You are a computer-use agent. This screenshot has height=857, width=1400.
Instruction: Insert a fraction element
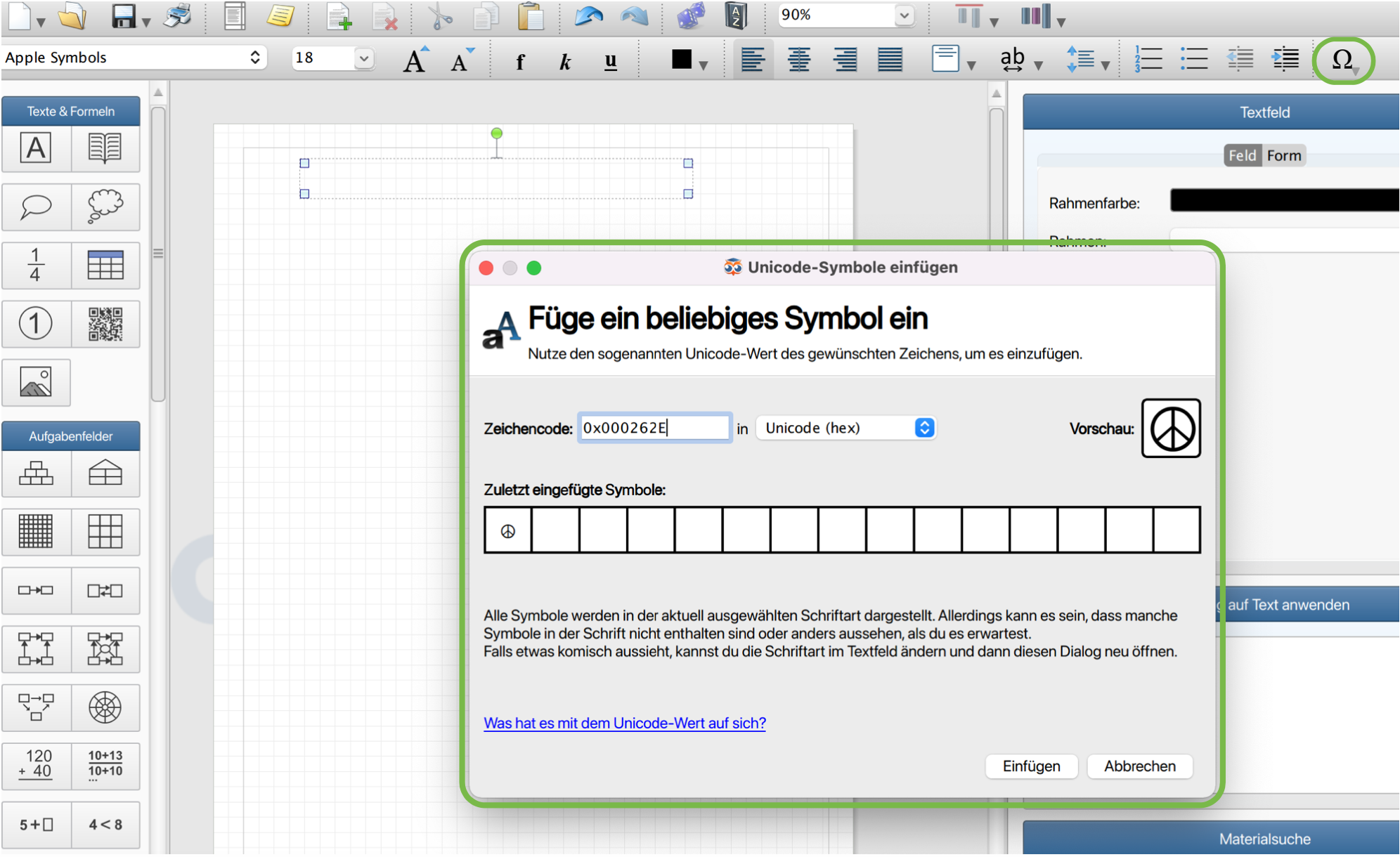pyautogui.click(x=36, y=266)
